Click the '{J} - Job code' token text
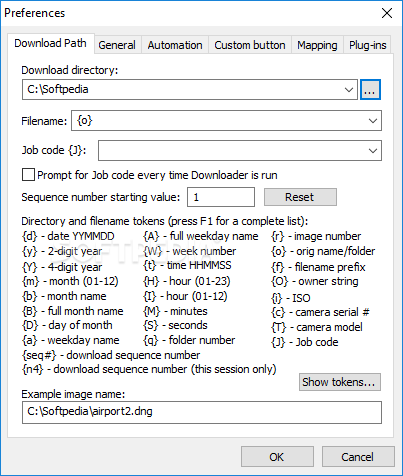The width and height of the screenshot is (403, 476). (305, 342)
